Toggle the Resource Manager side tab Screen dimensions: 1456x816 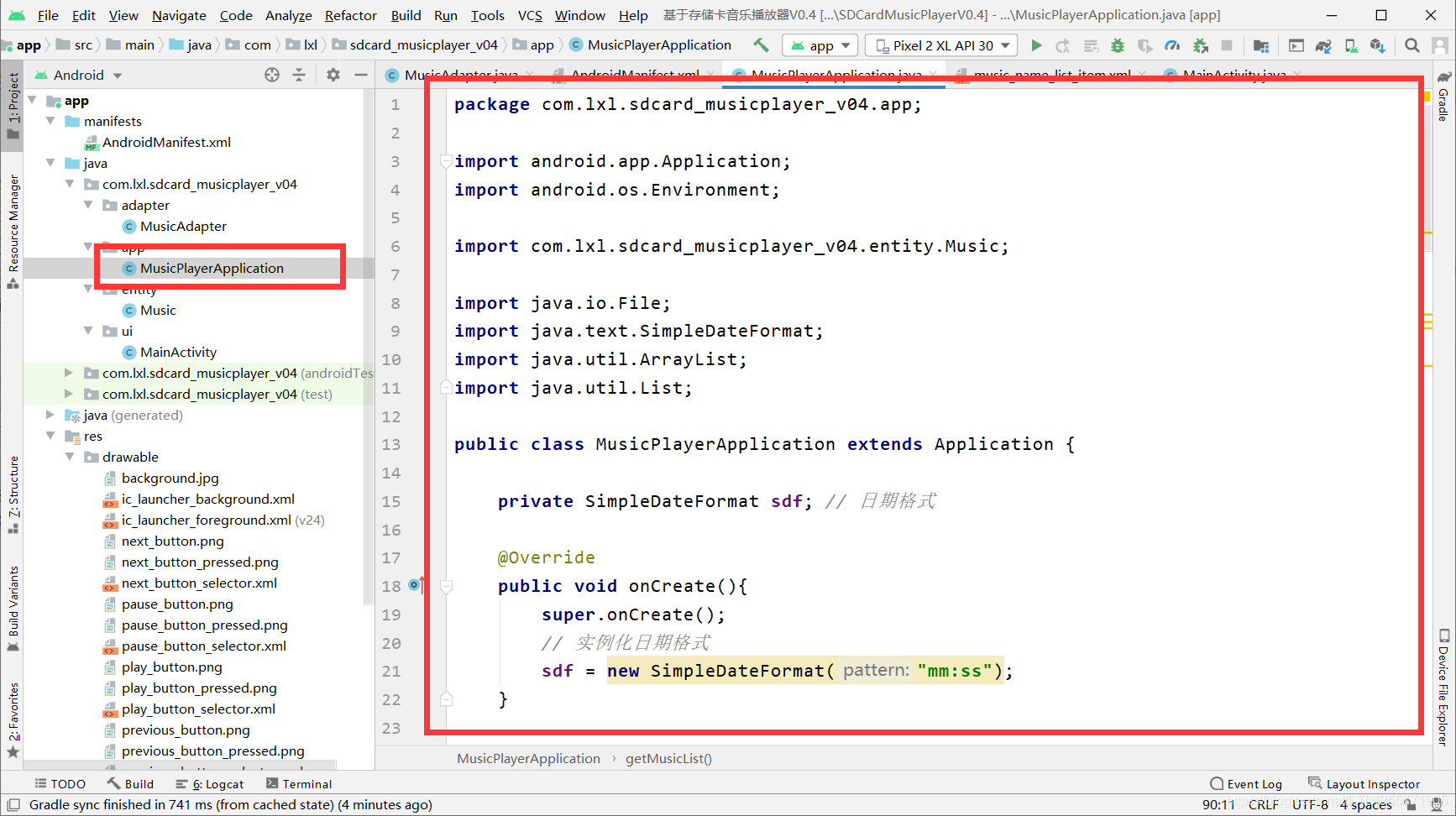13,232
